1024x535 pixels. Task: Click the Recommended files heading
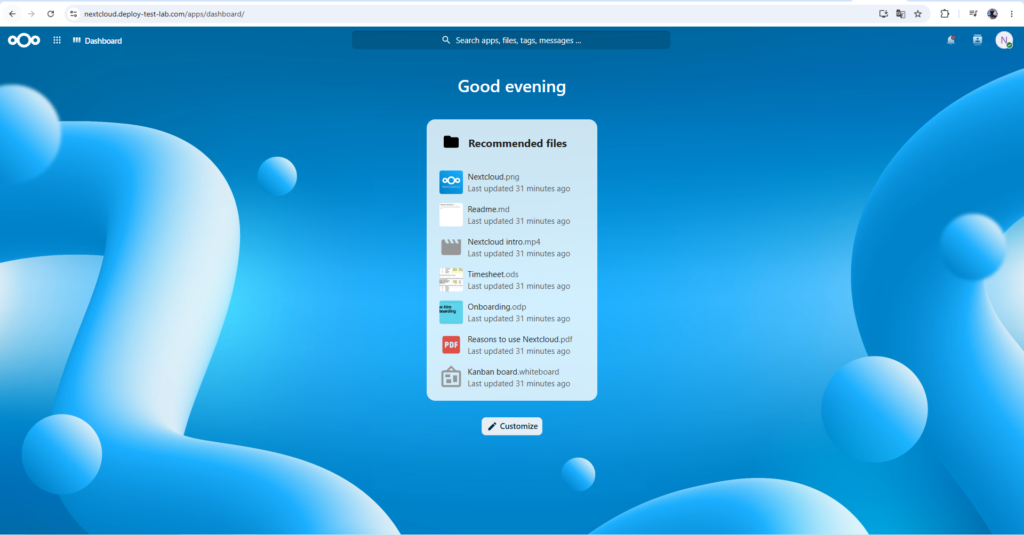(517, 143)
